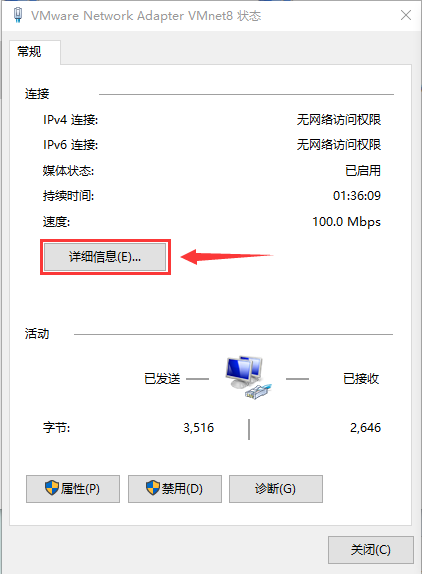Close the dialog with the X button

tap(406, 15)
